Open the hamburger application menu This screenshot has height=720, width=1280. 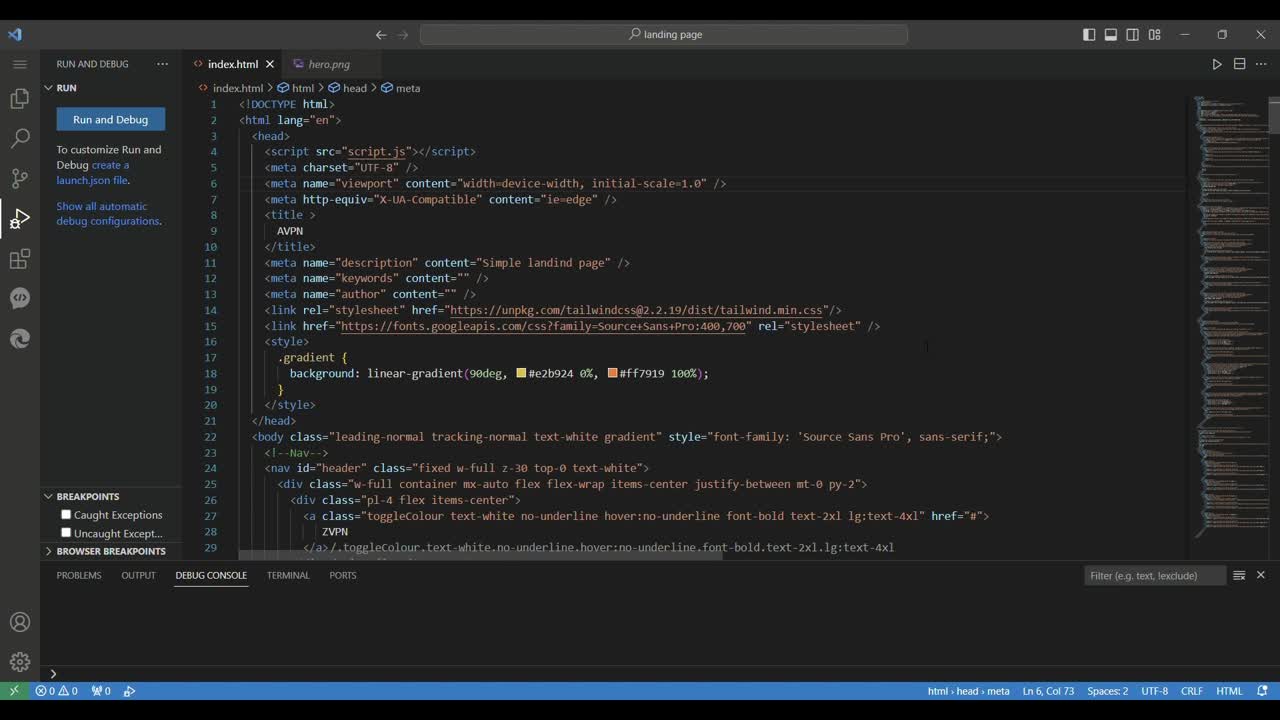pos(19,64)
